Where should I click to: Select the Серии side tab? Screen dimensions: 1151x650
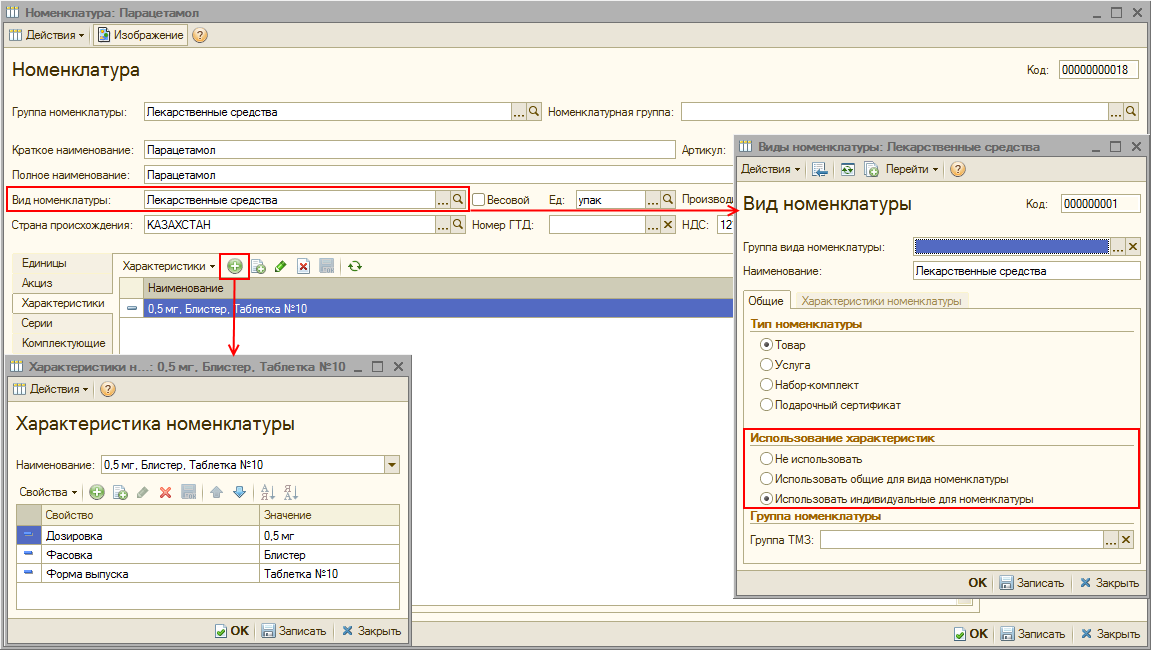coord(38,323)
